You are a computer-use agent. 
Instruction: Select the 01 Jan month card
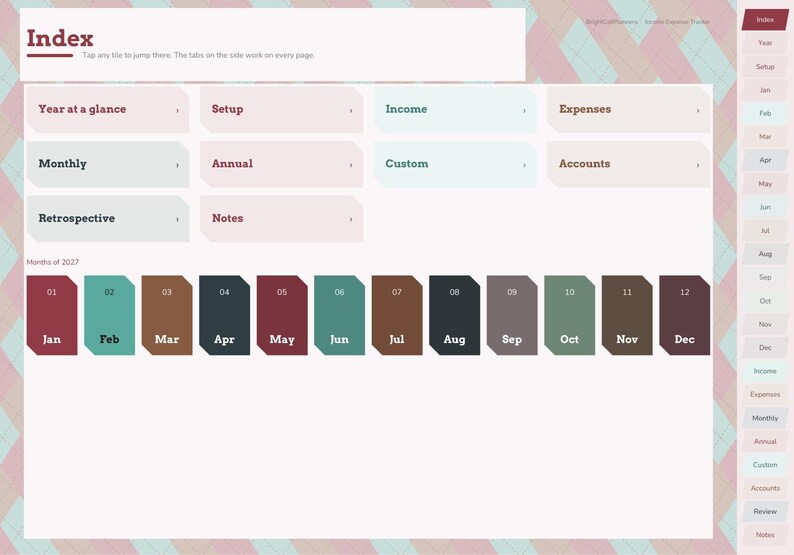coord(52,315)
